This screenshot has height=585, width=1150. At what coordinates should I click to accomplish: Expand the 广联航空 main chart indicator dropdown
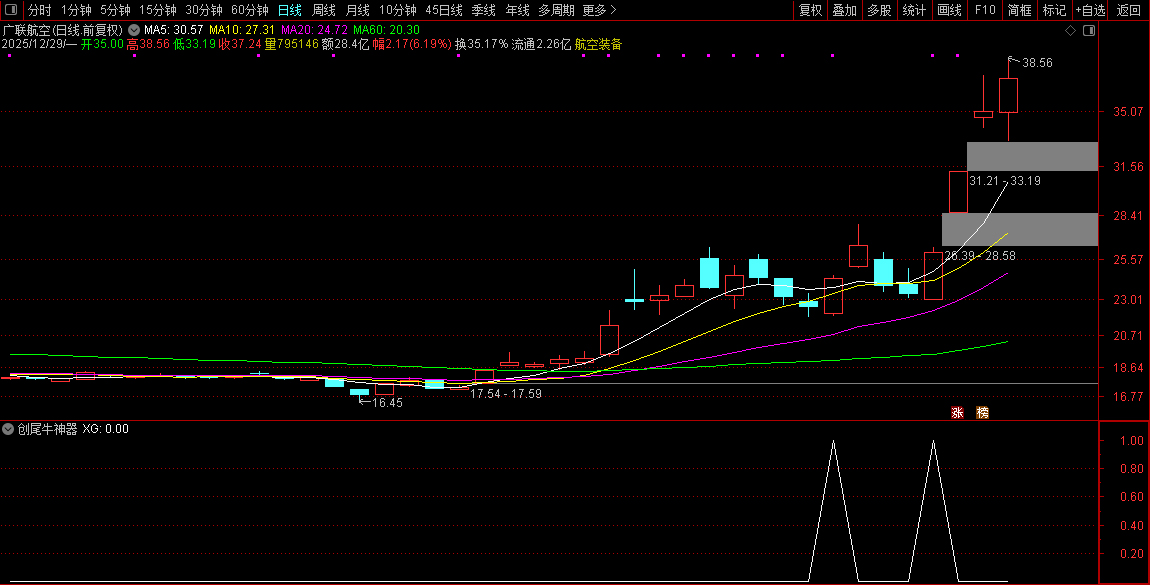(133, 30)
